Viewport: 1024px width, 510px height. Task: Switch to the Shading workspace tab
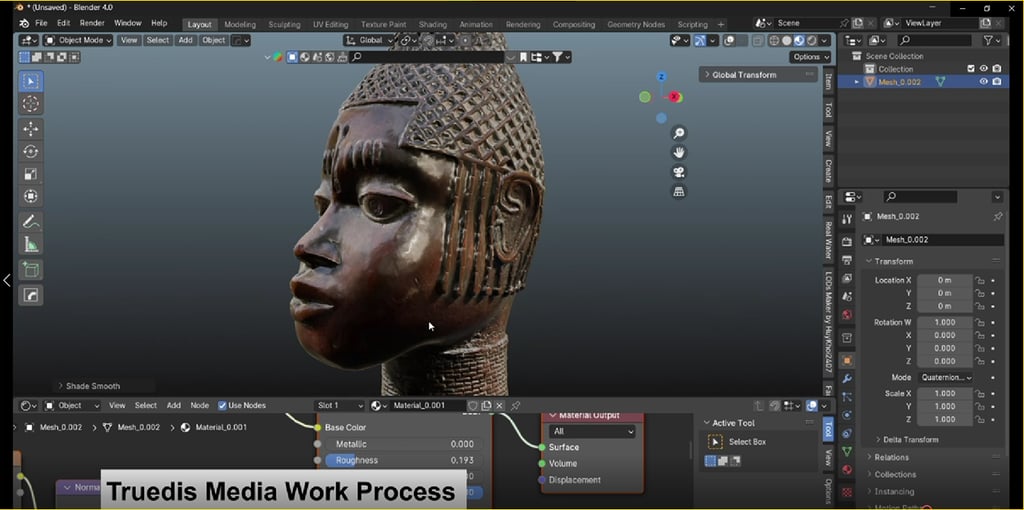432,25
